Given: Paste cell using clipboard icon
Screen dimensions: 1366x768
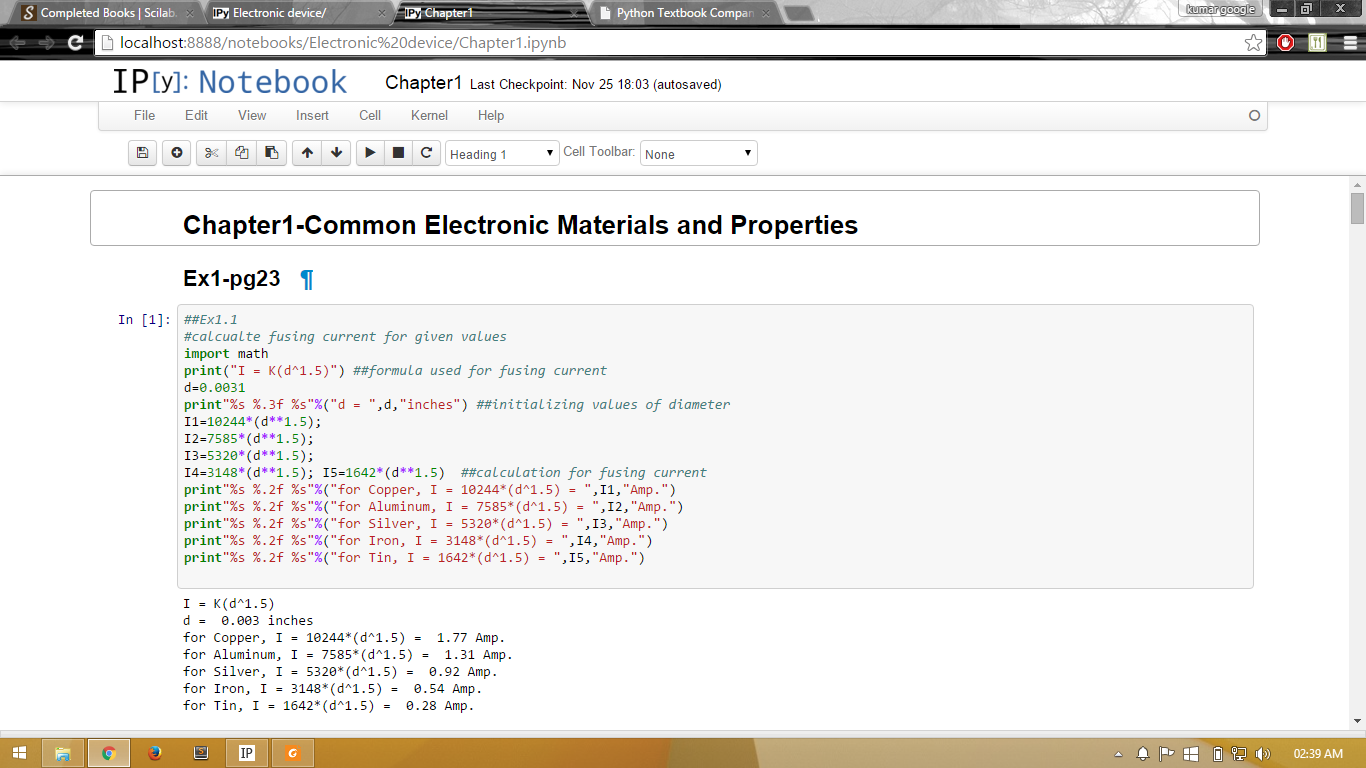Looking at the screenshot, I should click(271, 153).
